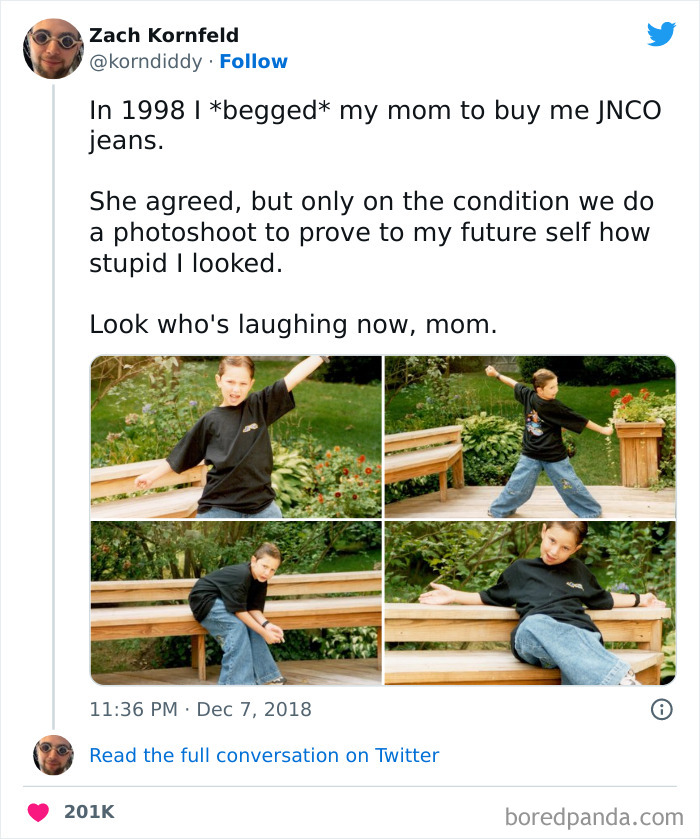Click the paragraph starting with "She agreed"
700x839 pixels.
click(x=370, y=232)
